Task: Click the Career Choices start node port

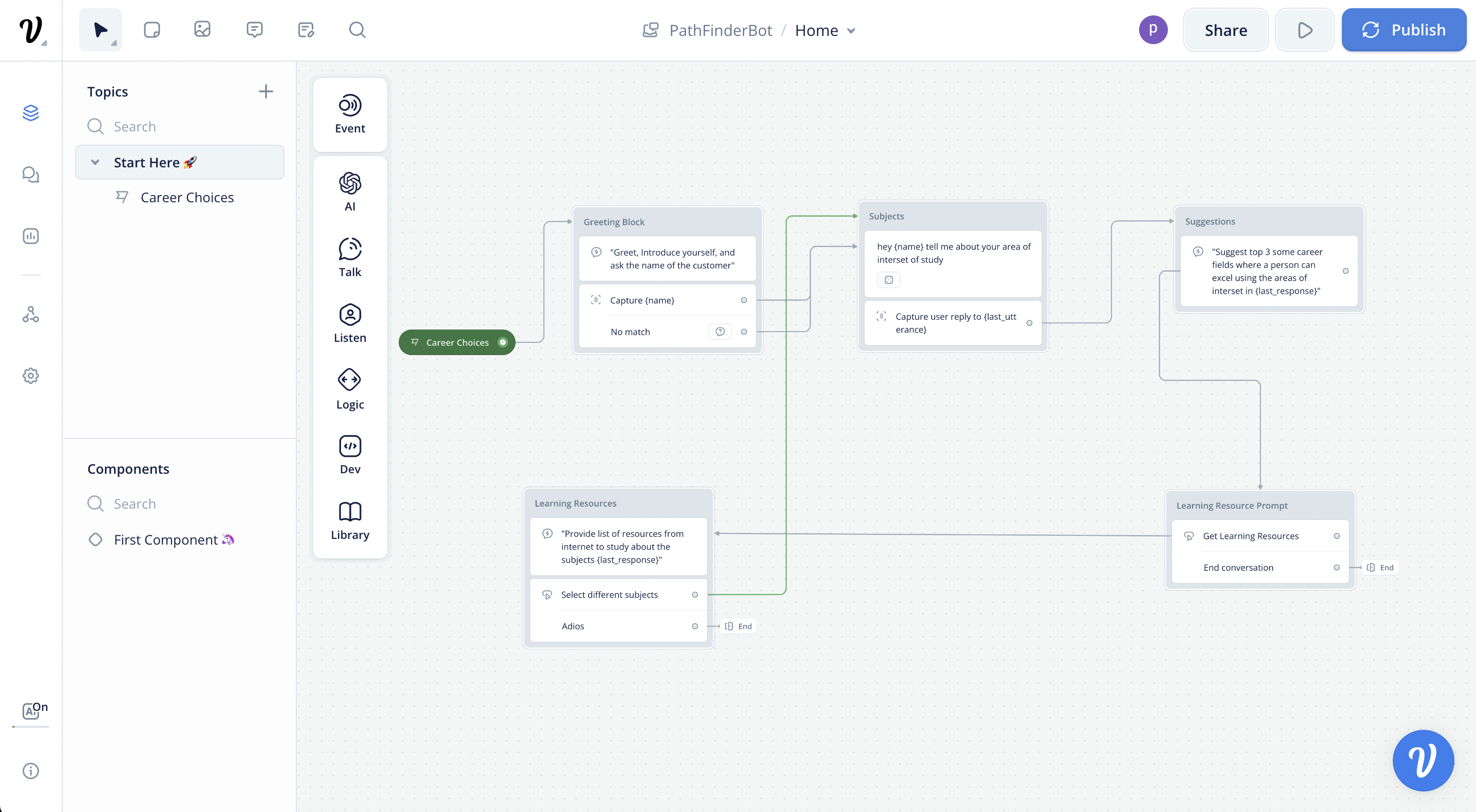Action: click(x=502, y=342)
